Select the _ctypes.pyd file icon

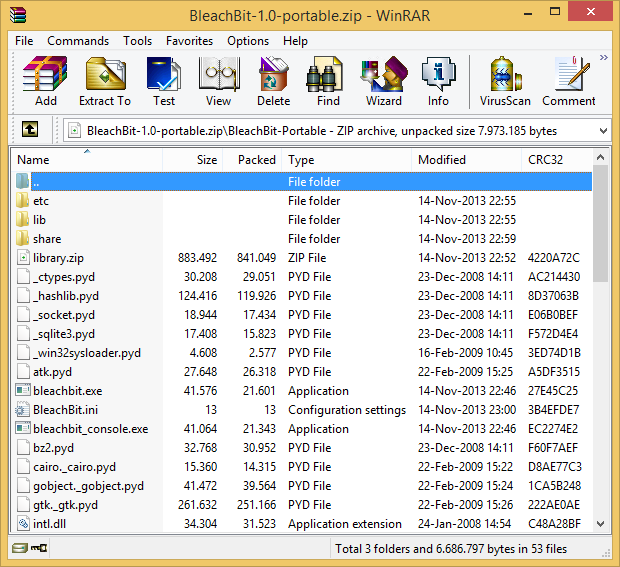[x=23, y=276]
